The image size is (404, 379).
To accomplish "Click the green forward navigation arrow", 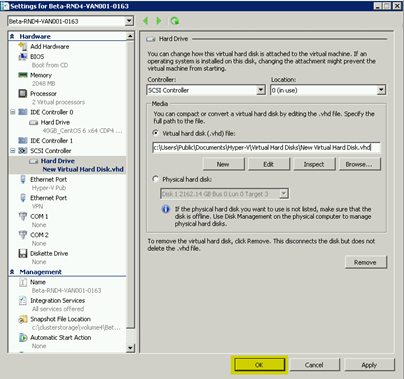I will pyautogui.click(x=159, y=21).
